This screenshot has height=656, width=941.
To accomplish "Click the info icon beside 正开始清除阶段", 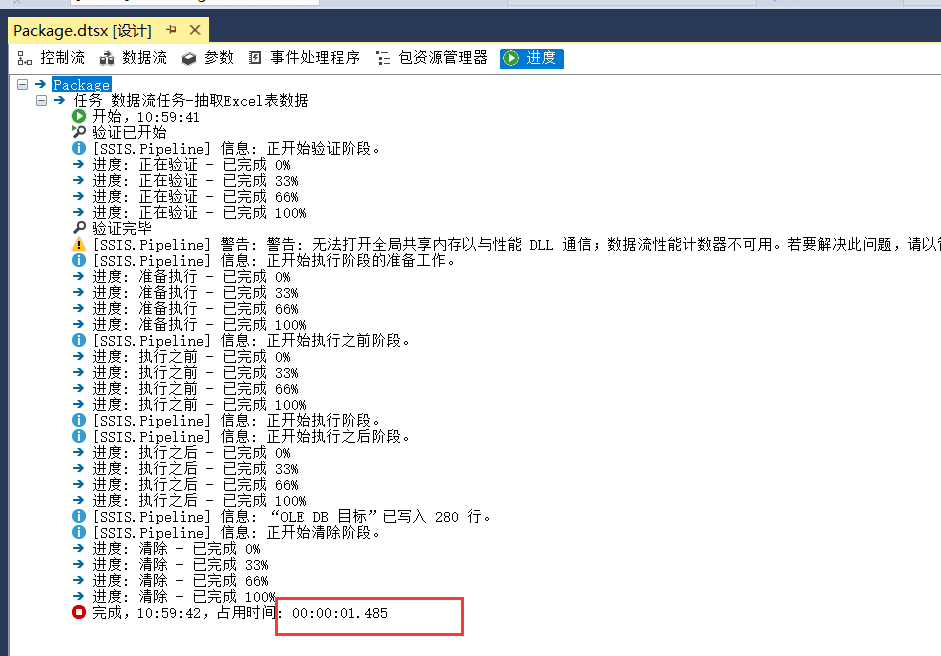I will click(x=79, y=532).
